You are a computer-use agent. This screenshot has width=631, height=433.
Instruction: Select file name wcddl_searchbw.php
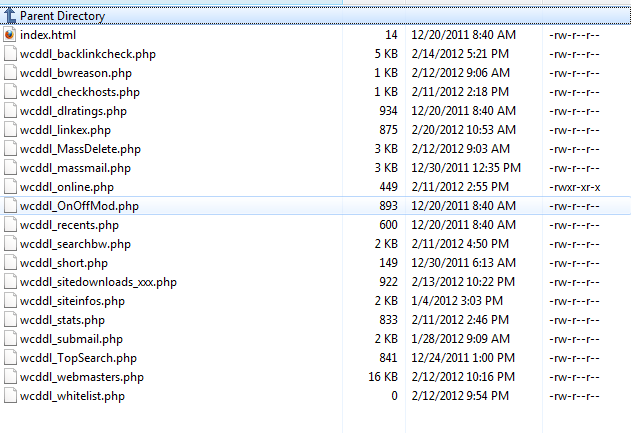click(75, 244)
